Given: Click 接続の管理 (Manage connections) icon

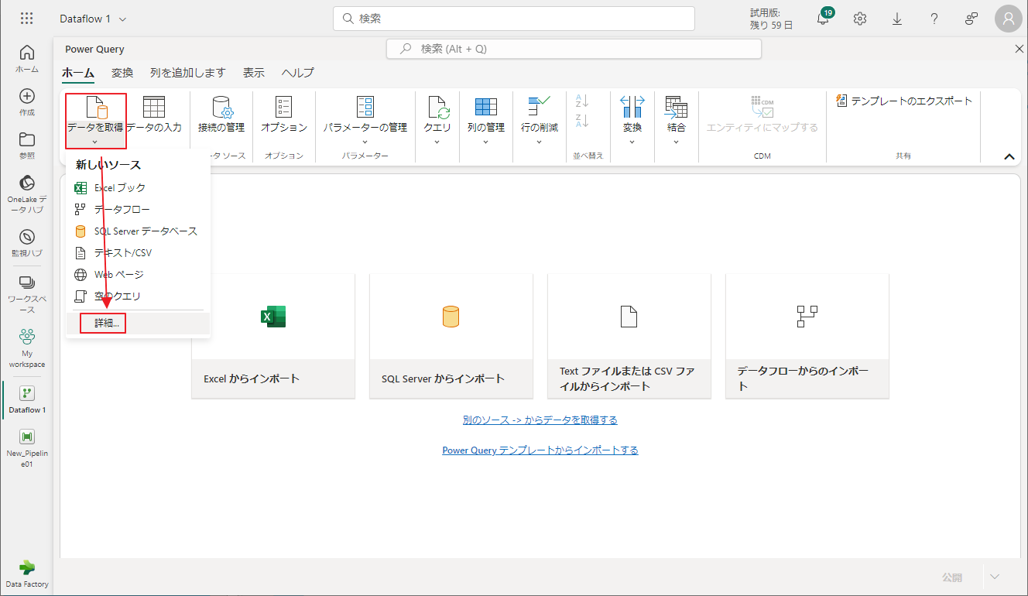Looking at the screenshot, I should (x=221, y=108).
